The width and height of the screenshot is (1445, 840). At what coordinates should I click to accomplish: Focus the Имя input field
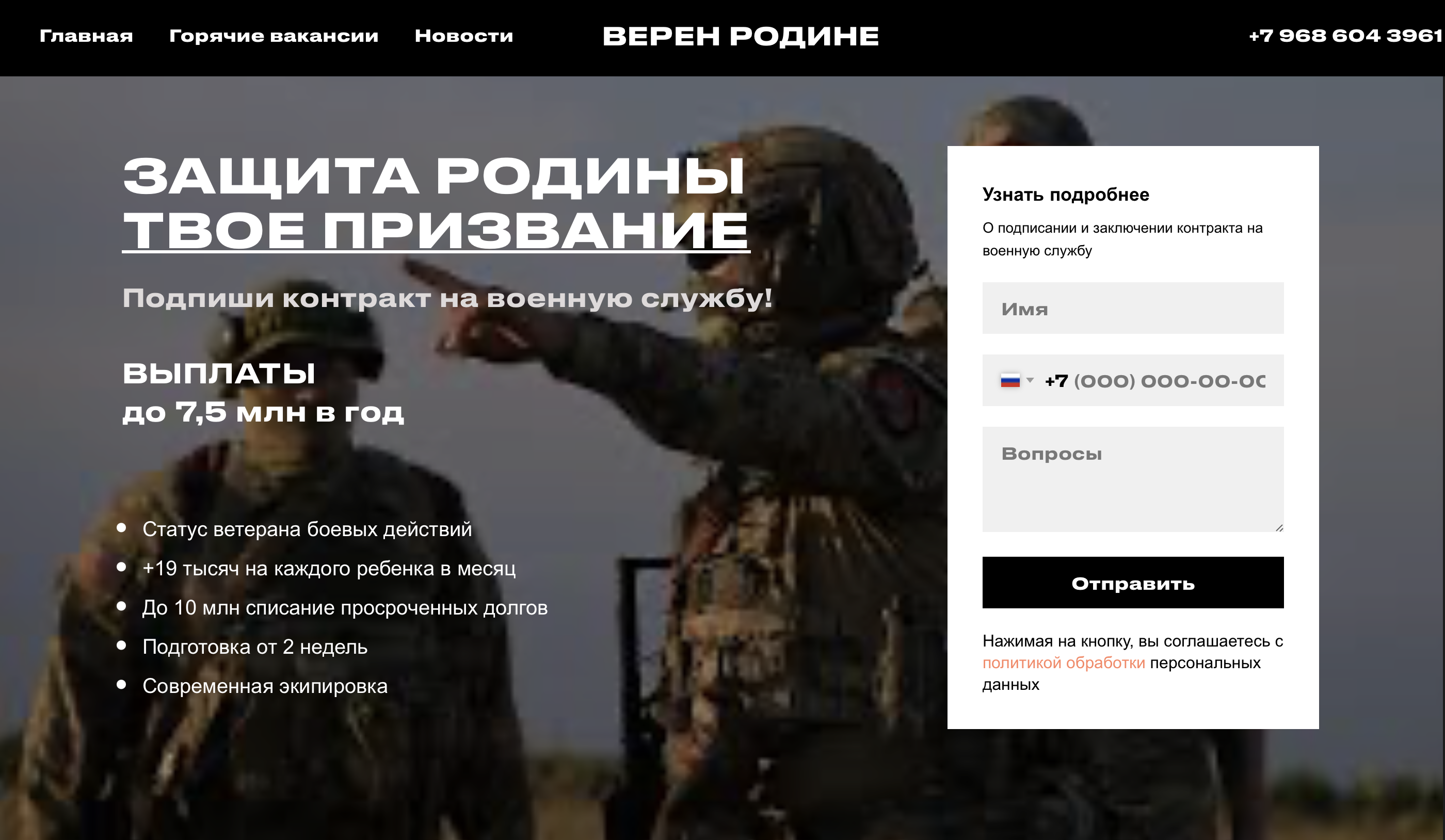[1132, 308]
